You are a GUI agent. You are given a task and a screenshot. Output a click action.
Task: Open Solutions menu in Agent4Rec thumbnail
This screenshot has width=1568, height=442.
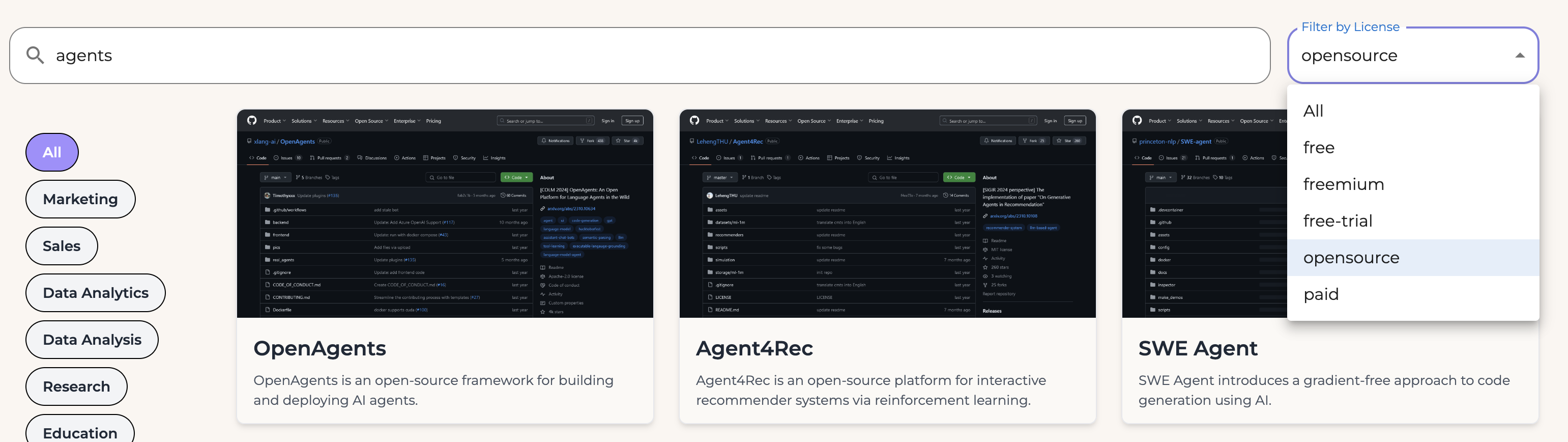point(747,121)
